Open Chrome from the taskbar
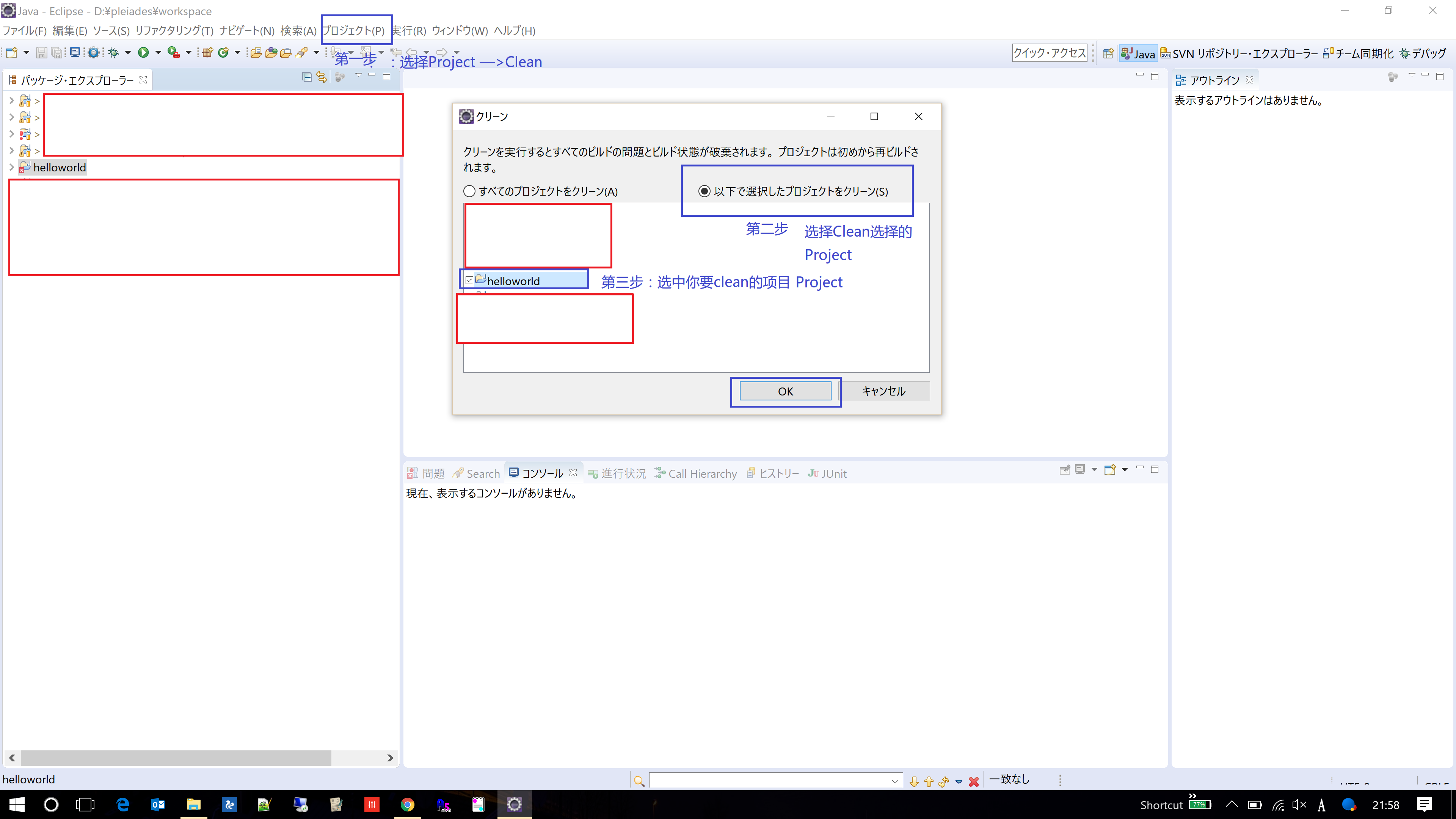The width and height of the screenshot is (1456, 819). point(408,804)
